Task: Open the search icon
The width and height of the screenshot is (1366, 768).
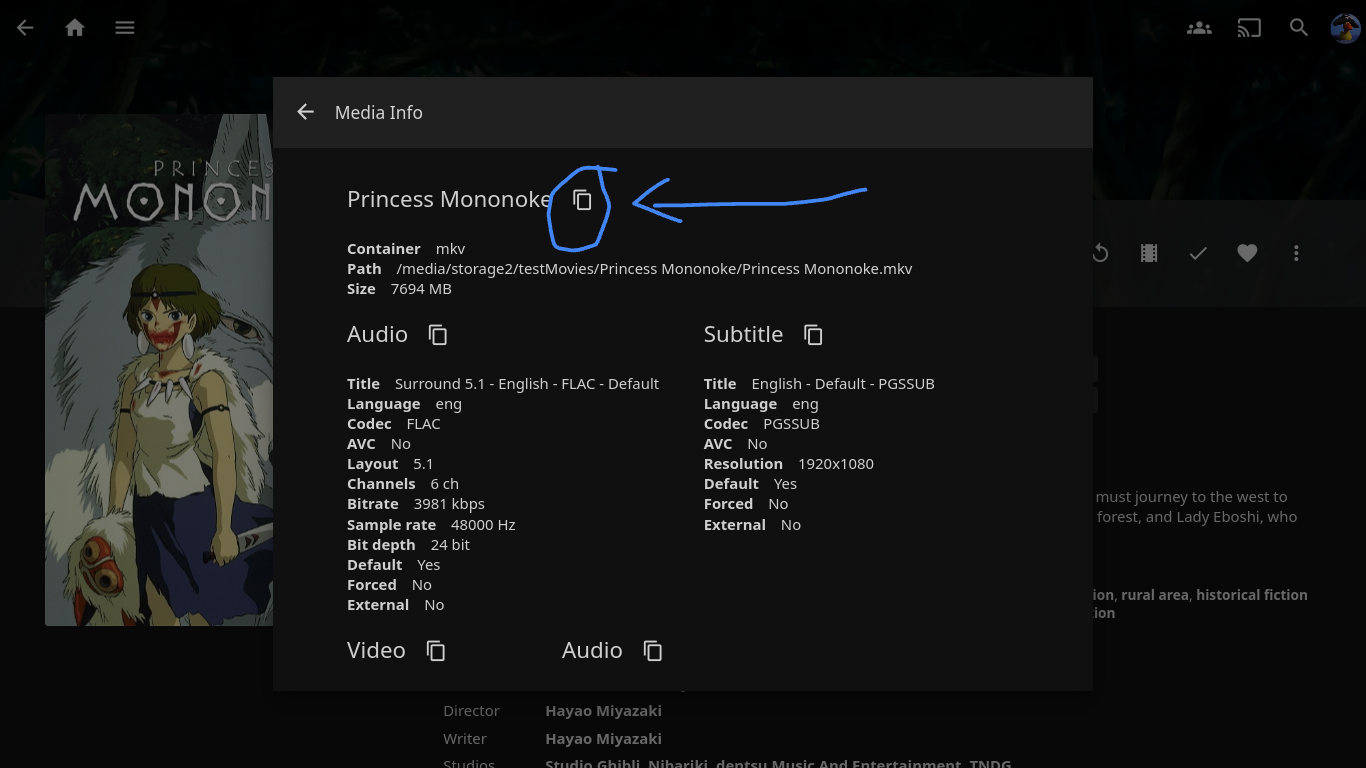Action: tap(1299, 28)
